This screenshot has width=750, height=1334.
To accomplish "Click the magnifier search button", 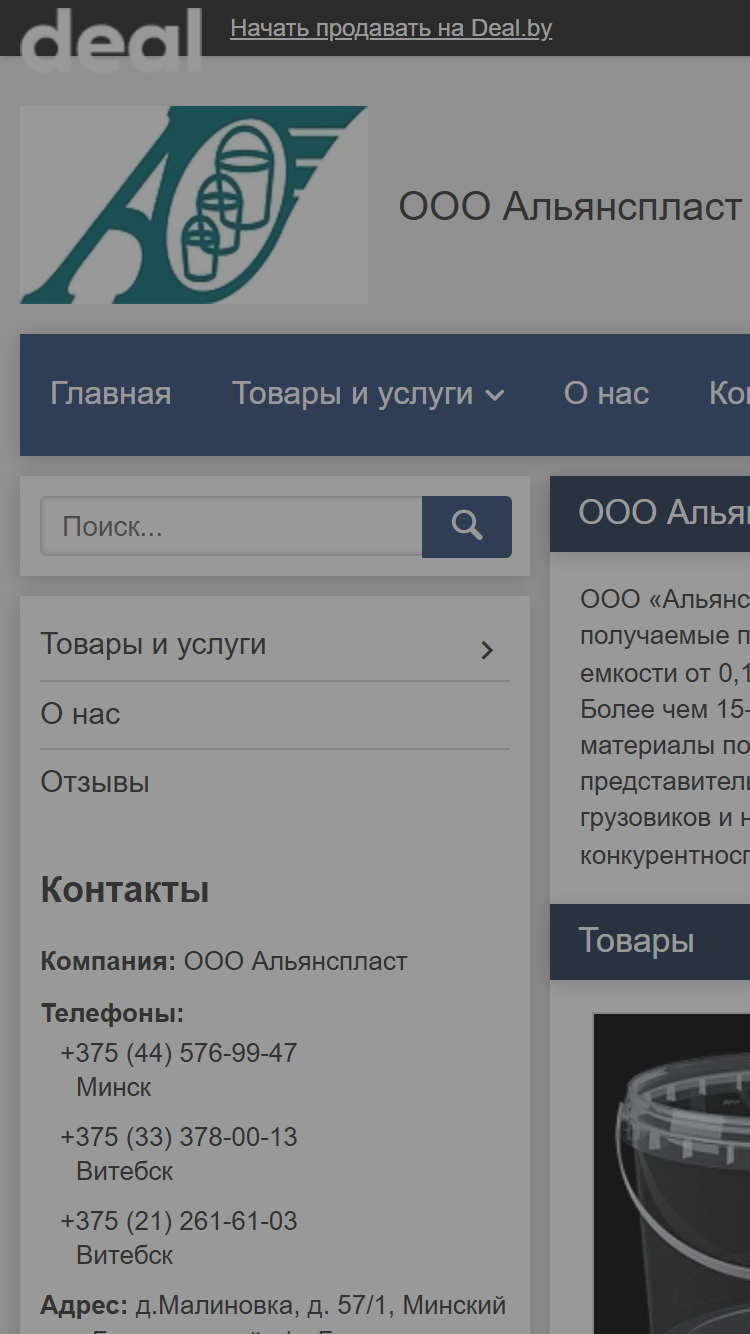I will click(x=467, y=527).
